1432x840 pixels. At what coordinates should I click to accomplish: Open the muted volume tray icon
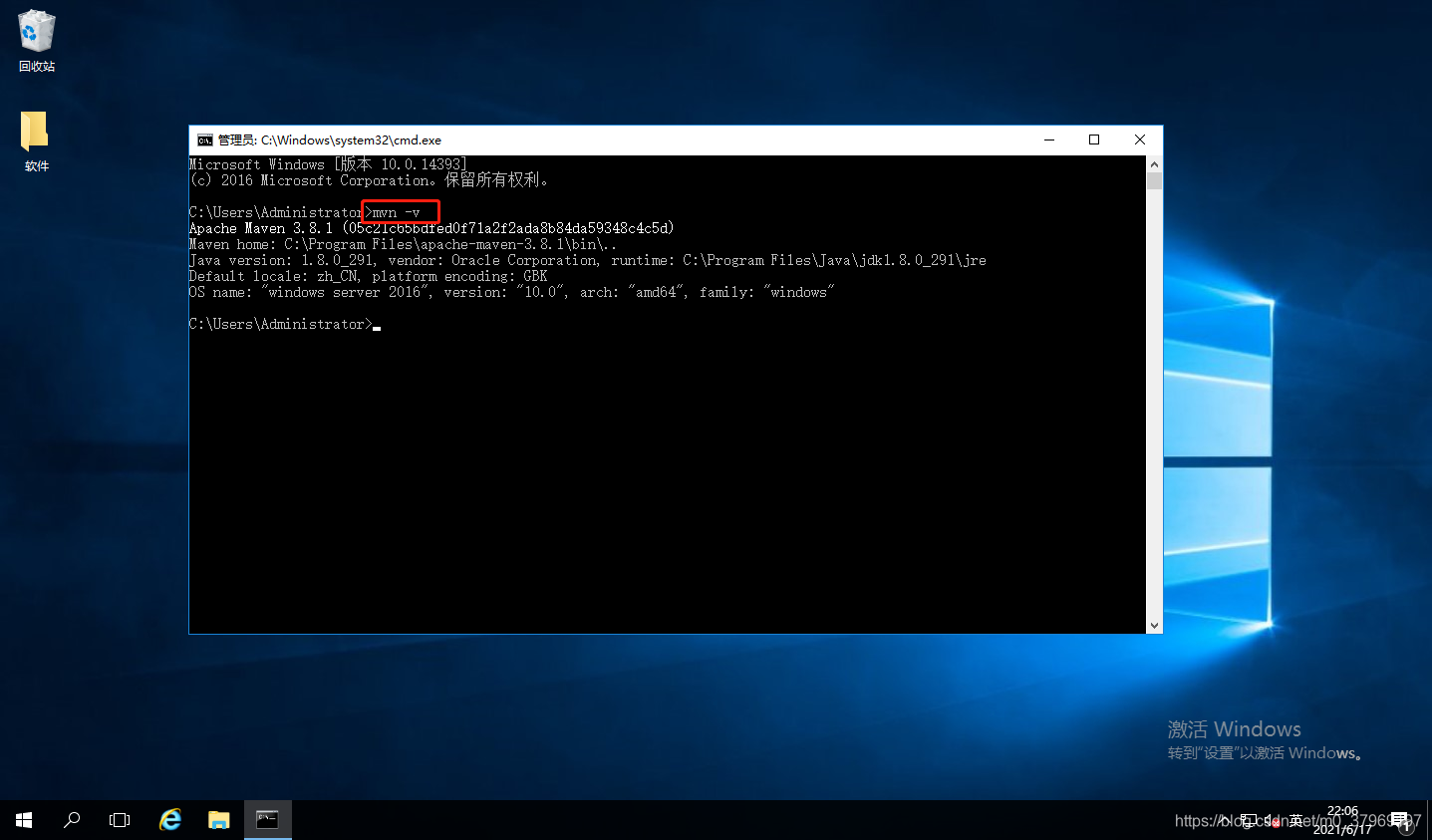tap(1273, 821)
